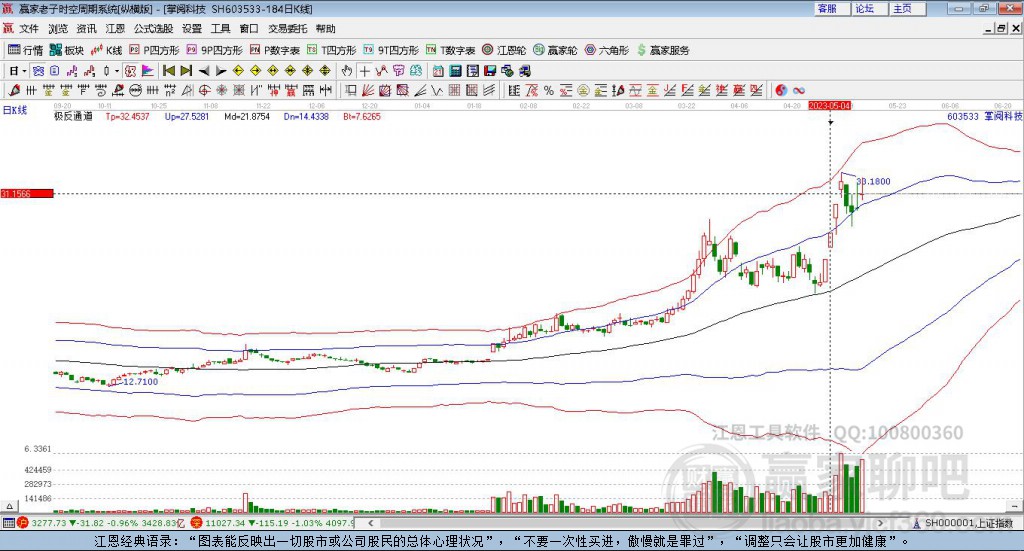The height and width of the screenshot is (551, 1024).
Task: Select the percent % drawing tool
Action: pos(549,91)
